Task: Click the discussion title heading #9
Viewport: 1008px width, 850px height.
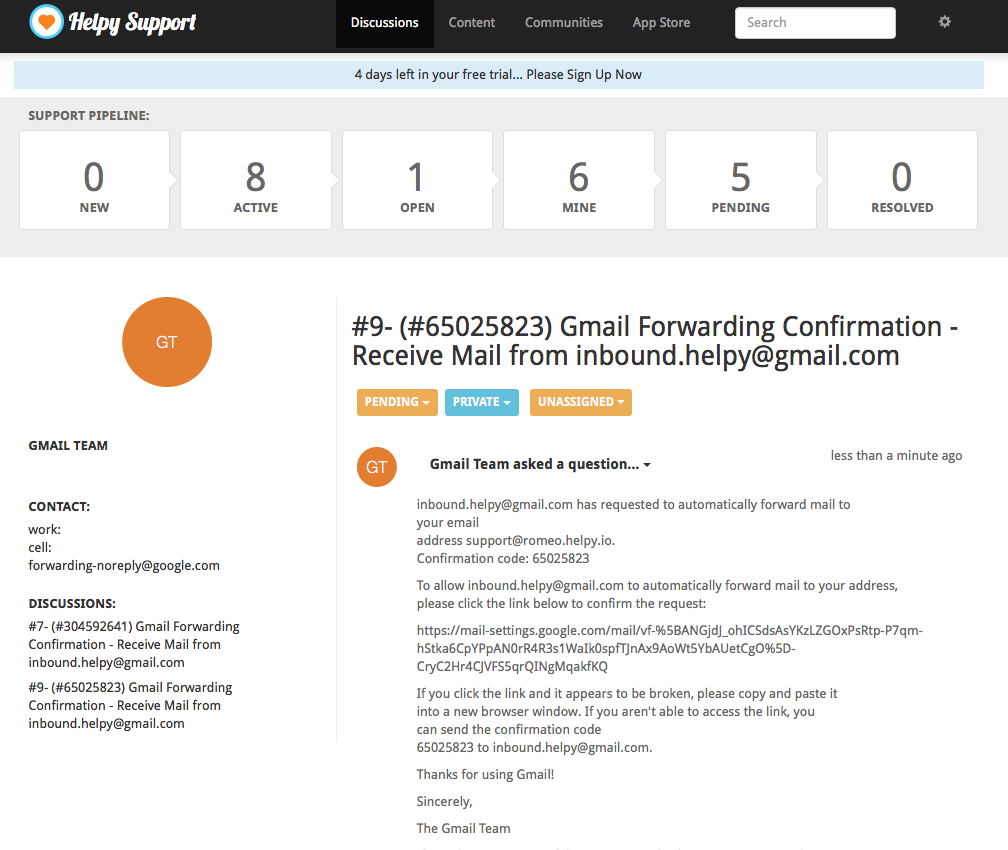Action: [654, 341]
